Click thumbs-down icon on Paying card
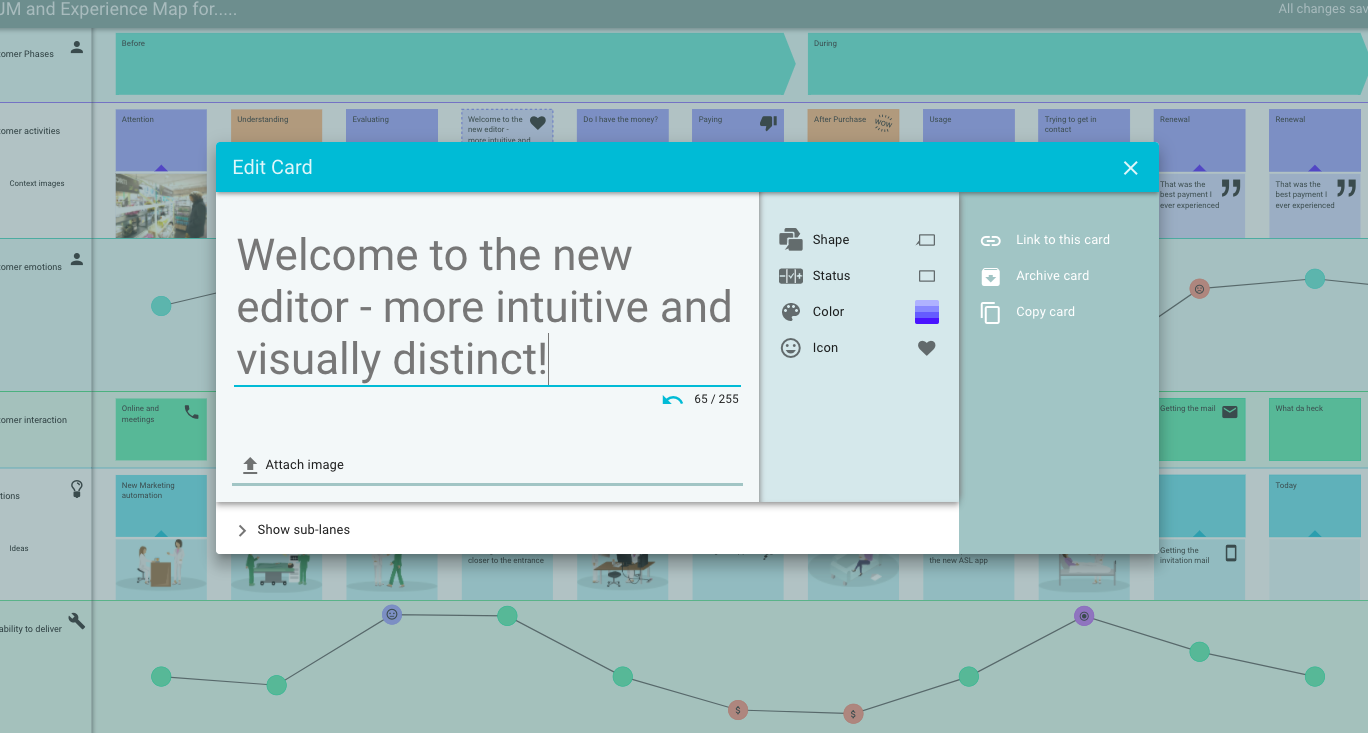1368x733 pixels. pyautogui.click(x=768, y=123)
